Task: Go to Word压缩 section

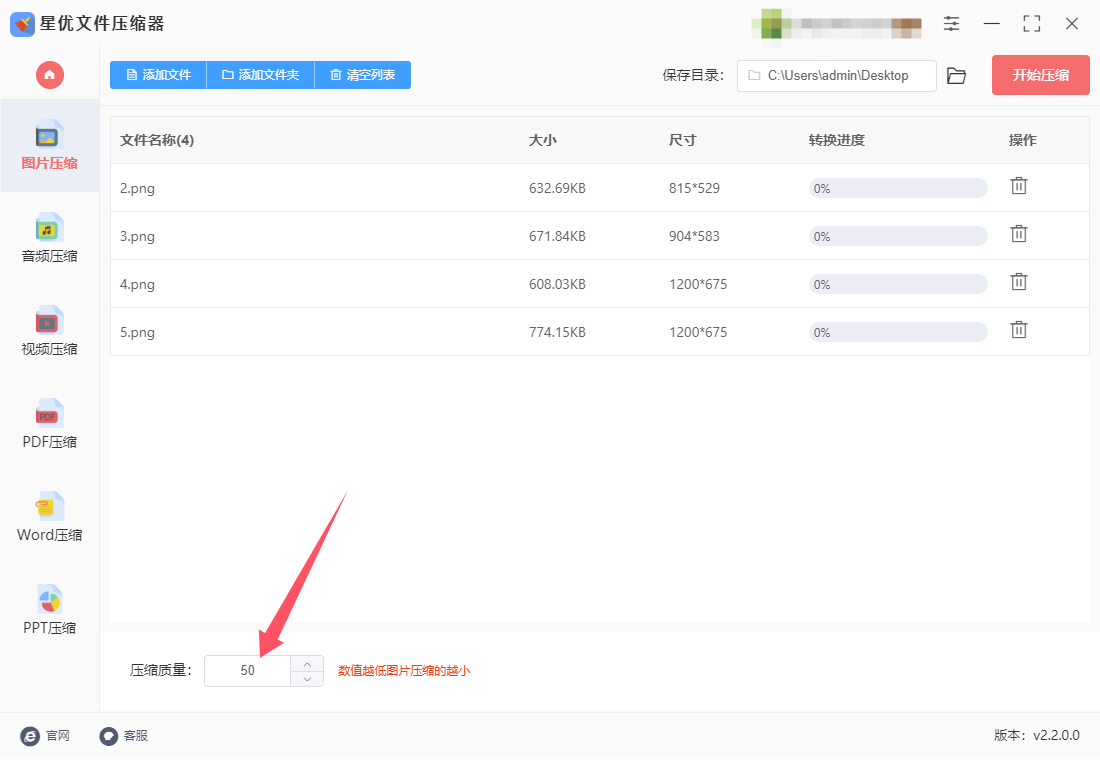Action: (49, 516)
